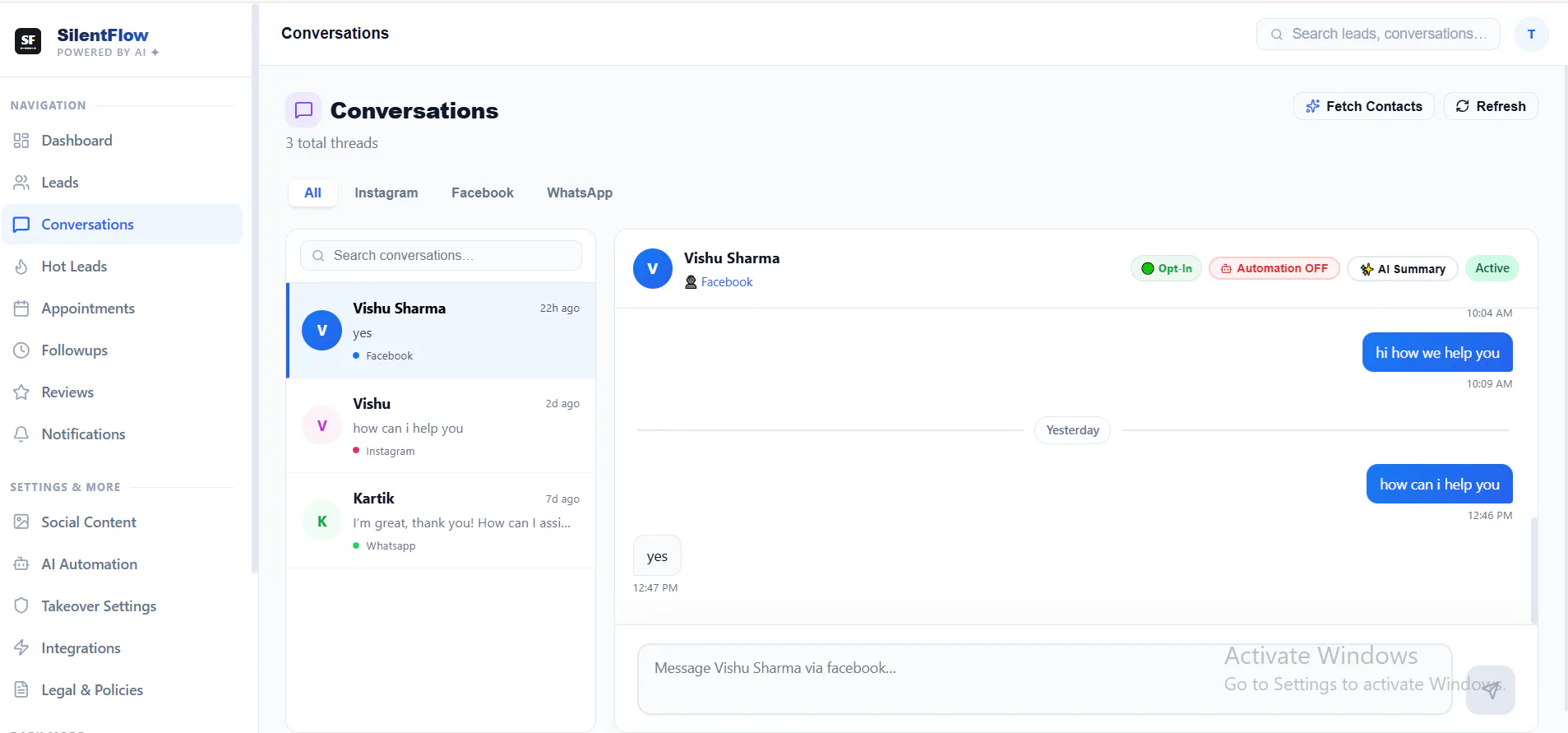The image size is (1568, 733).
Task: Open Hot Leads flame icon item
Action: (122, 267)
